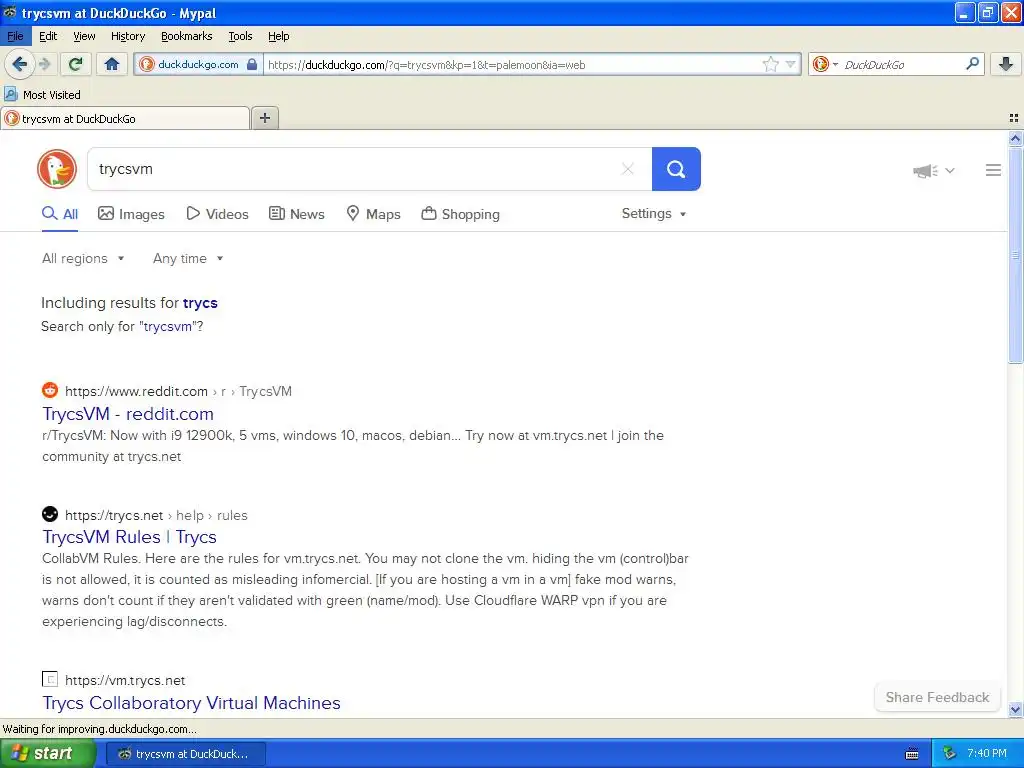Open the Home page icon
1024x768 pixels.
coord(112,64)
